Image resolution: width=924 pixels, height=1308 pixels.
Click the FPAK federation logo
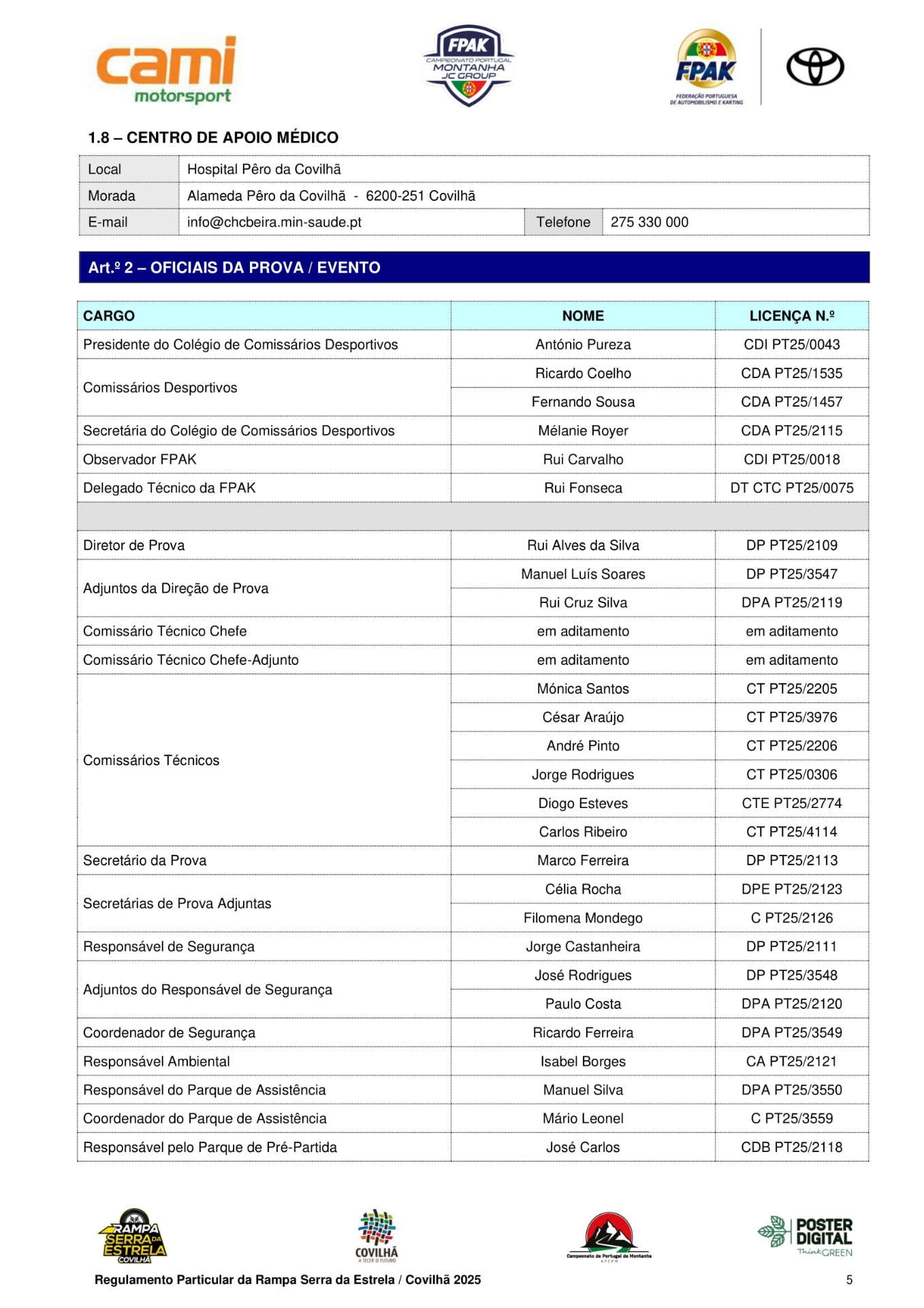click(706, 67)
